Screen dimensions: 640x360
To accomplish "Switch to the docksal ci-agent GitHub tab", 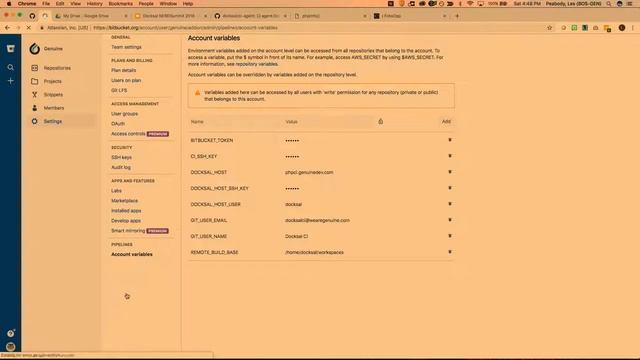I will click(249, 16).
